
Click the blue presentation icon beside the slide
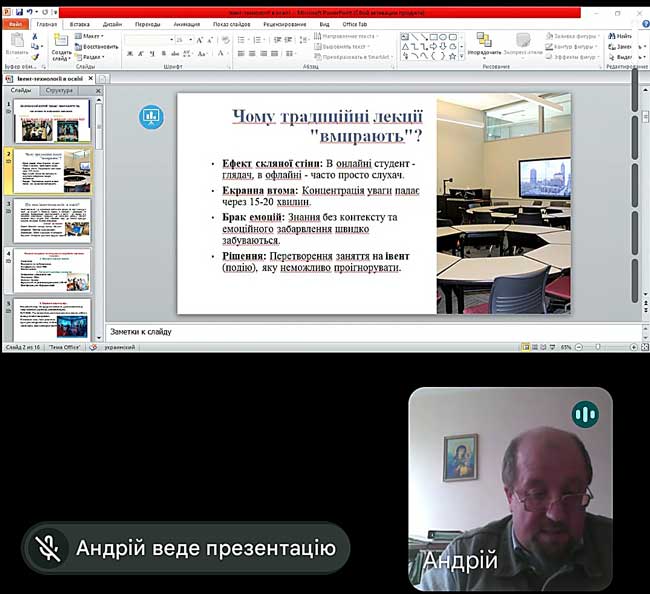point(151,117)
